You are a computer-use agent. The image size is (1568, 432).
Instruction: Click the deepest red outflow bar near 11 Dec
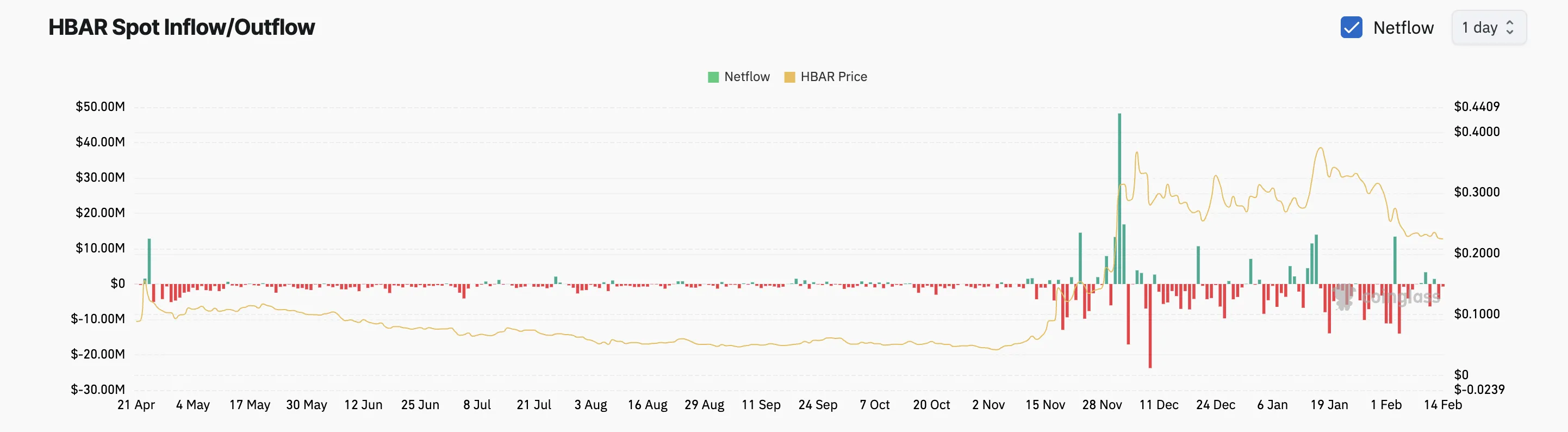1150,326
